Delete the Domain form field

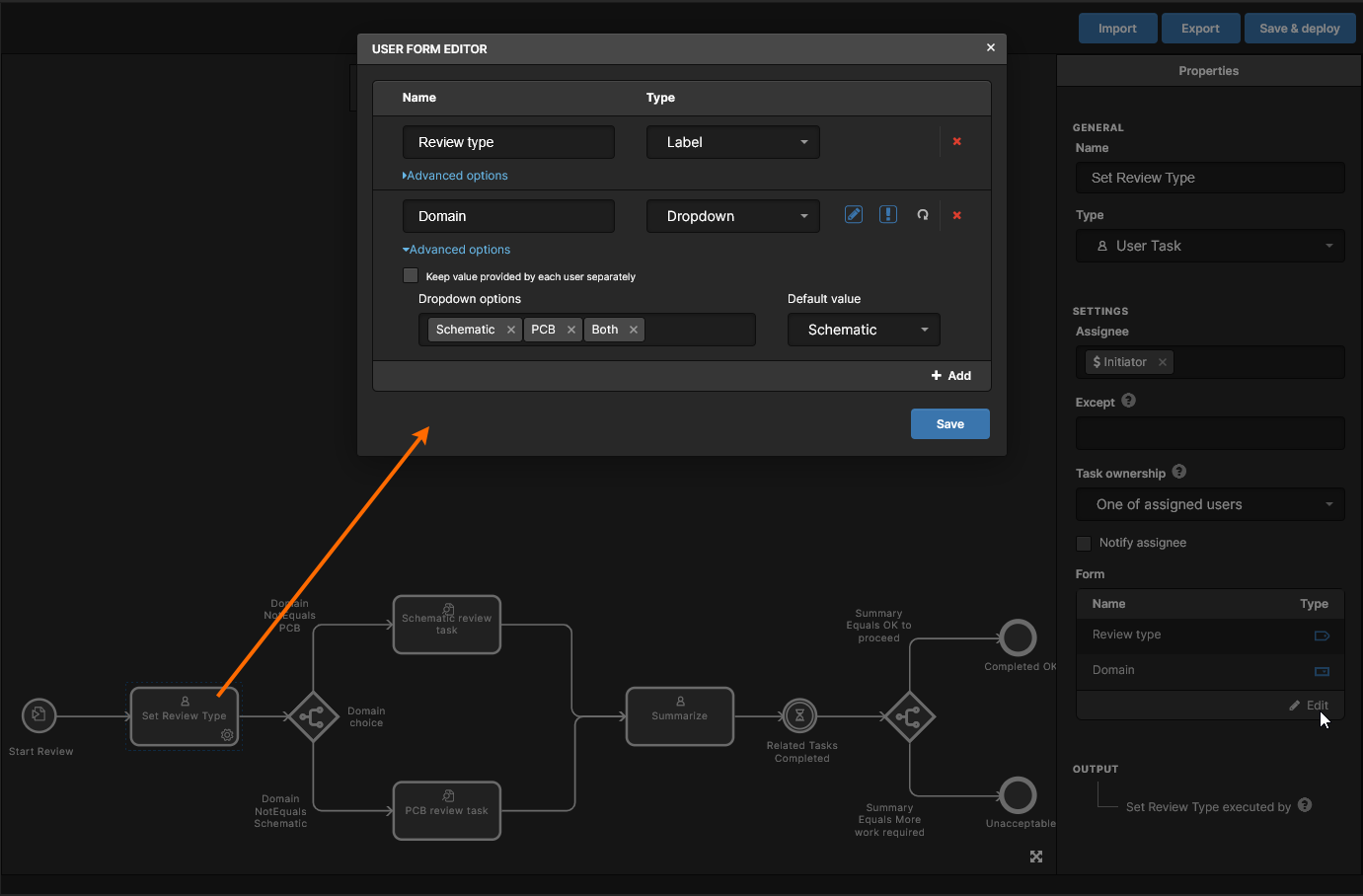tap(956, 215)
